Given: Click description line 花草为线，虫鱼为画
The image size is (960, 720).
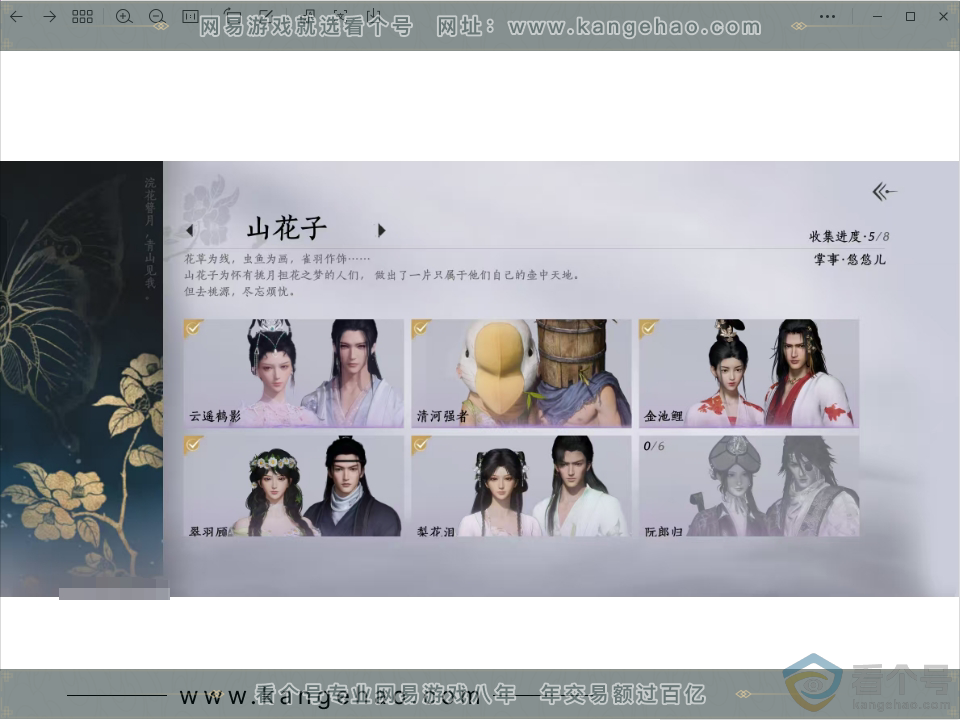Looking at the screenshot, I should [x=277, y=259].
